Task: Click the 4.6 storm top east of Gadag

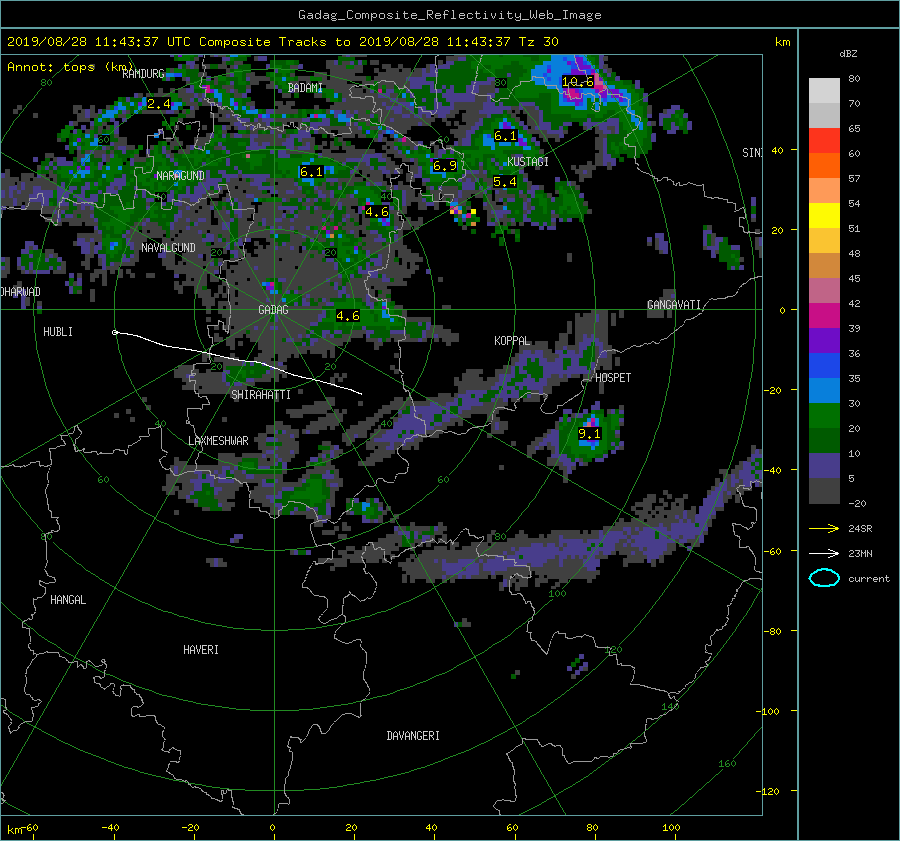Action: click(348, 315)
